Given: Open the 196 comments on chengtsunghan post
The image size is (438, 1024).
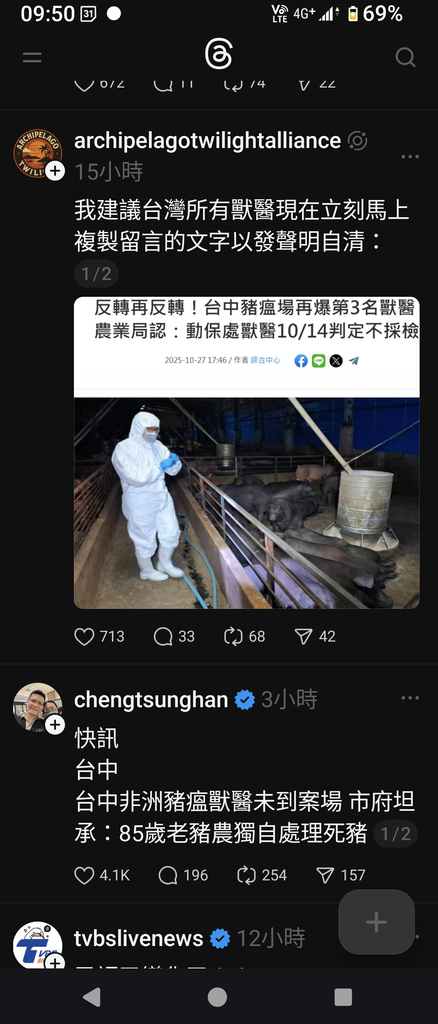Looking at the screenshot, I should [x=168, y=875].
